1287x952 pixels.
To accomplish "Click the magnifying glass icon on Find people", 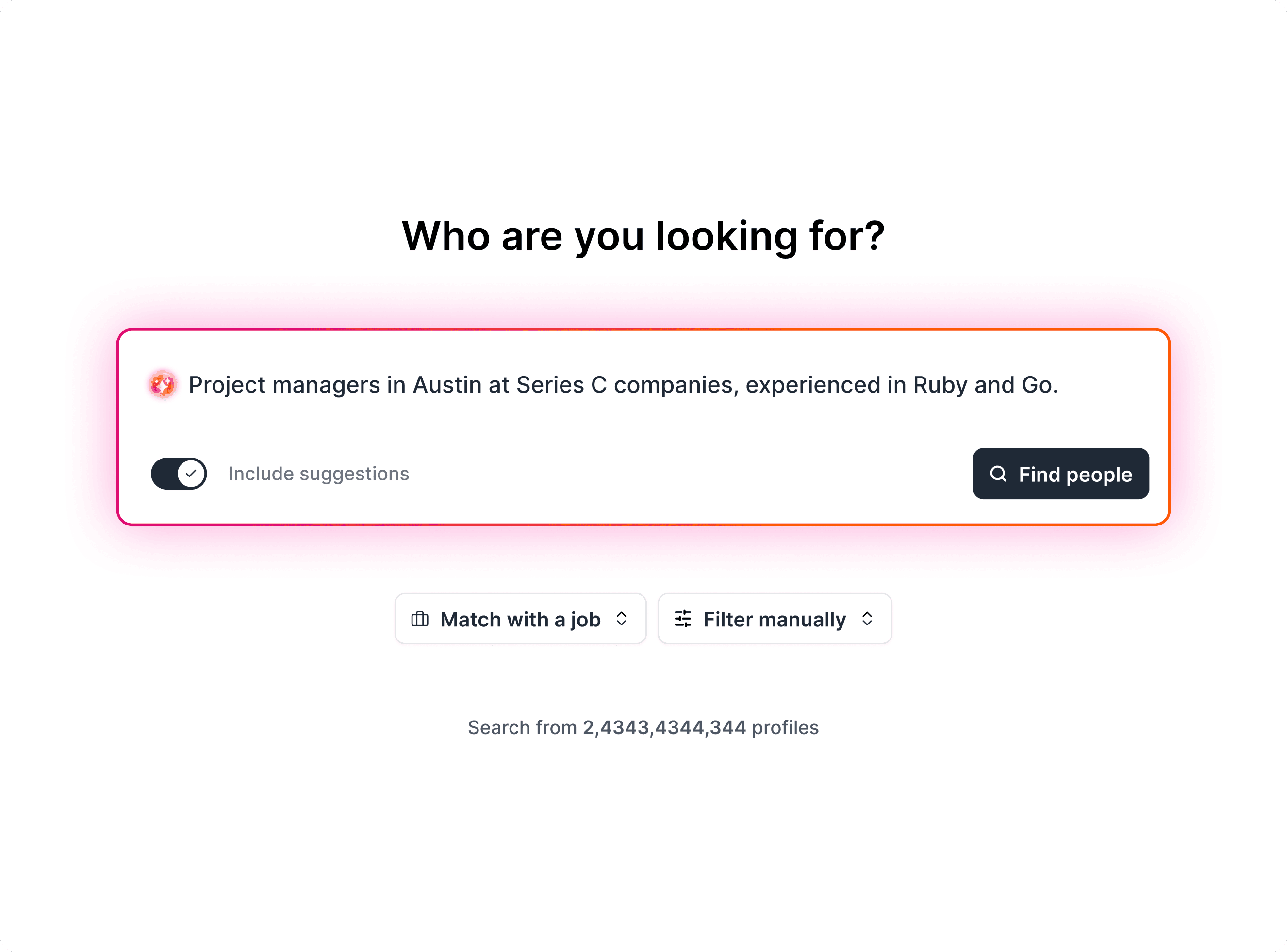I will (x=998, y=474).
